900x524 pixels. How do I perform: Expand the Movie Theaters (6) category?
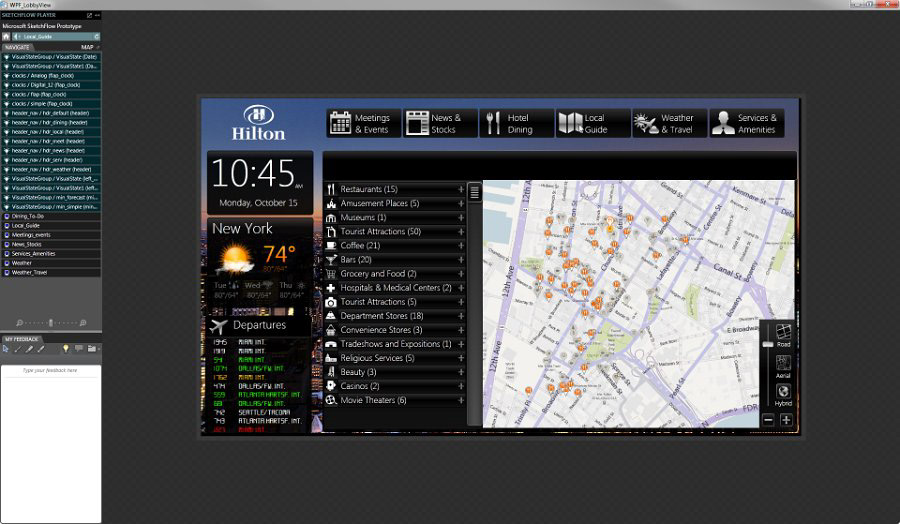point(460,400)
